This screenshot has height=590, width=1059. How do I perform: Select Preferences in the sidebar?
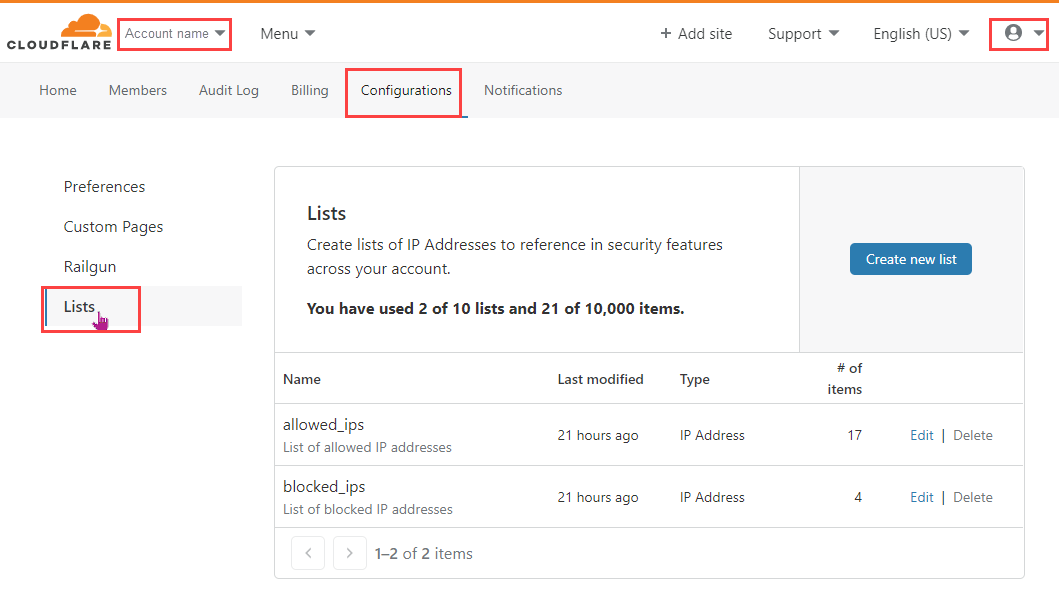coord(104,186)
